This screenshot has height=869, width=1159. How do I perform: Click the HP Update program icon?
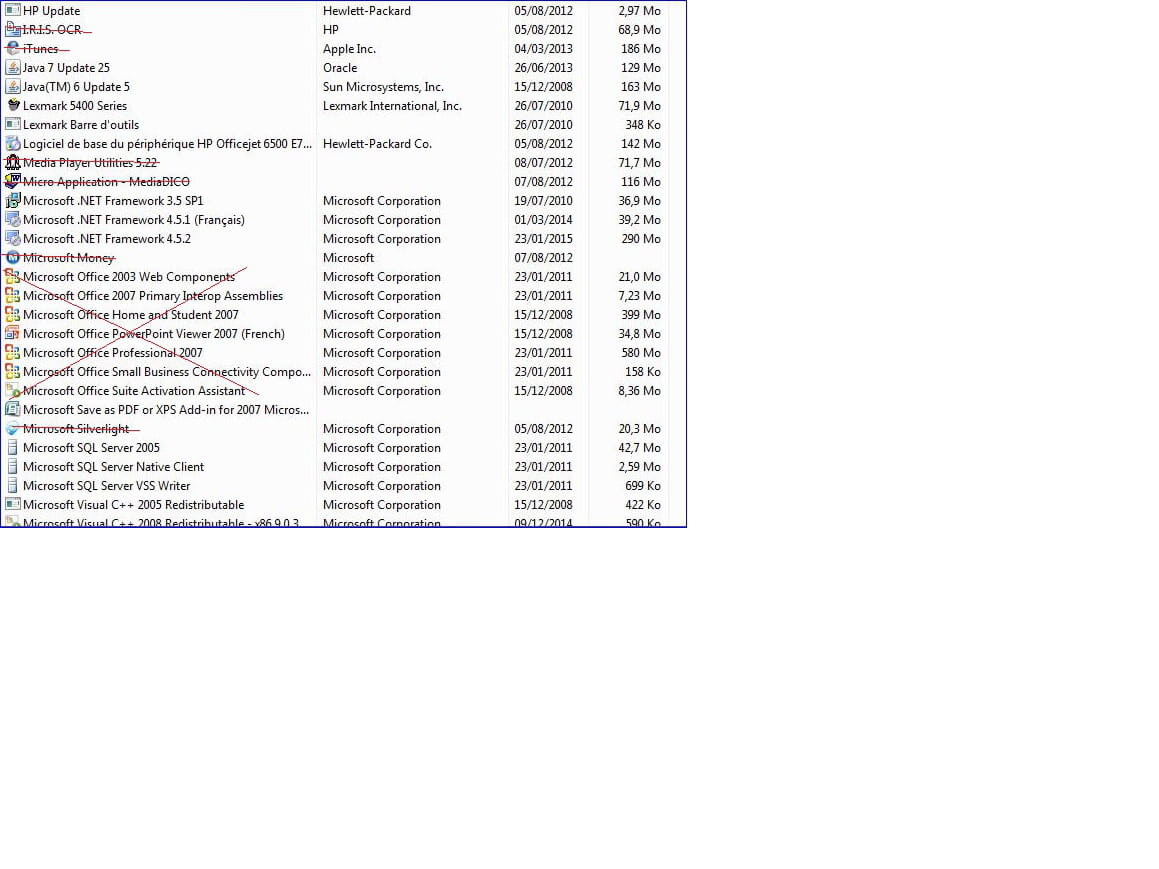[13, 10]
